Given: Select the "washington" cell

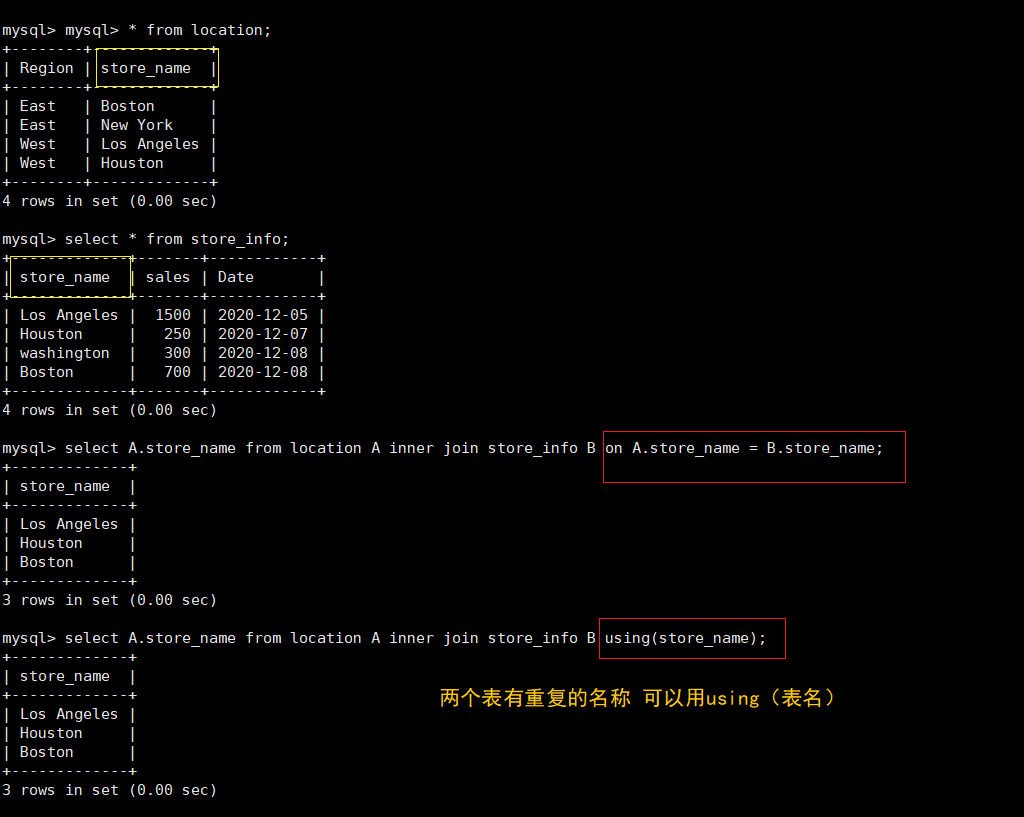Looking at the screenshot, I should click(x=65, y=353).
